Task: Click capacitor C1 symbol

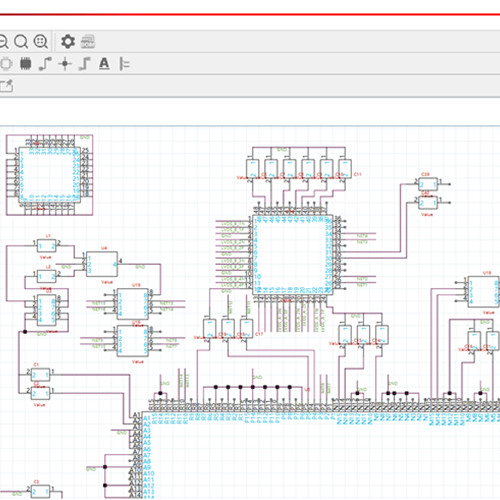Action: 41,375
